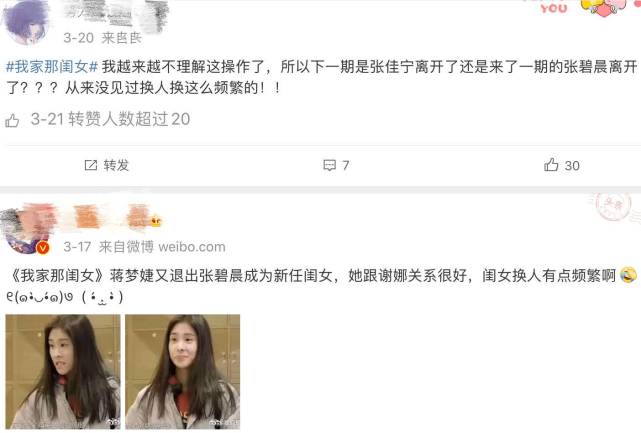Open the second poster's avatar with V badge
This screenshot has height=433, width=641.
coord(25,232)
